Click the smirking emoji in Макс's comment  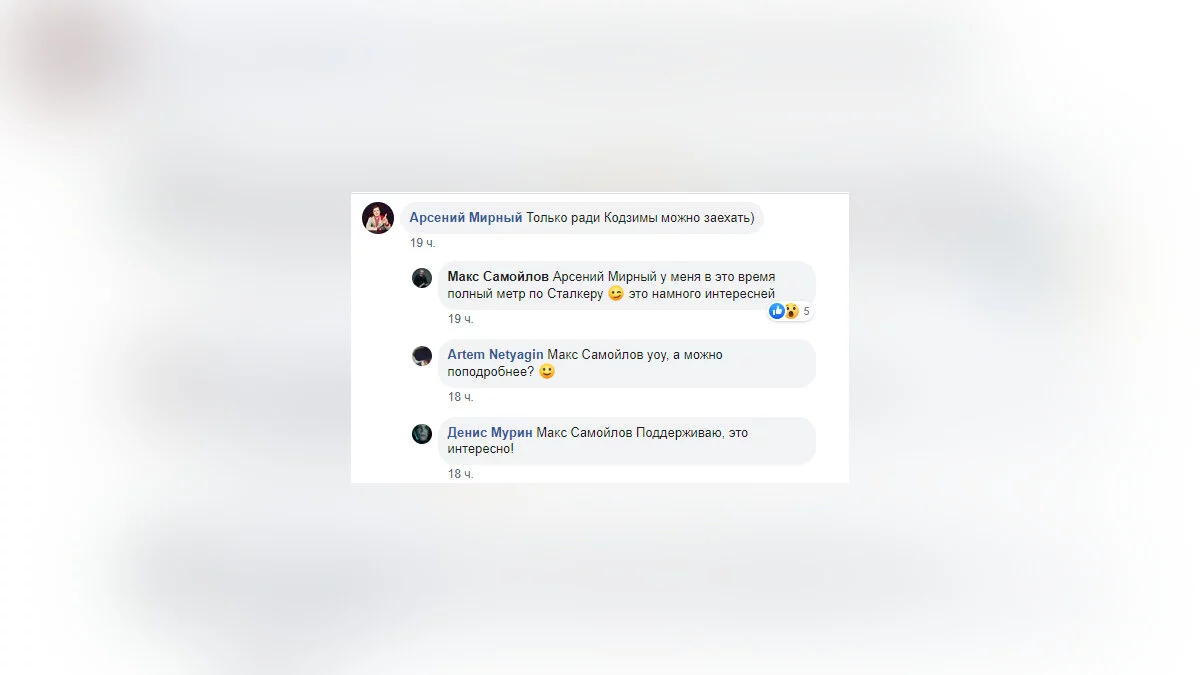616,294
